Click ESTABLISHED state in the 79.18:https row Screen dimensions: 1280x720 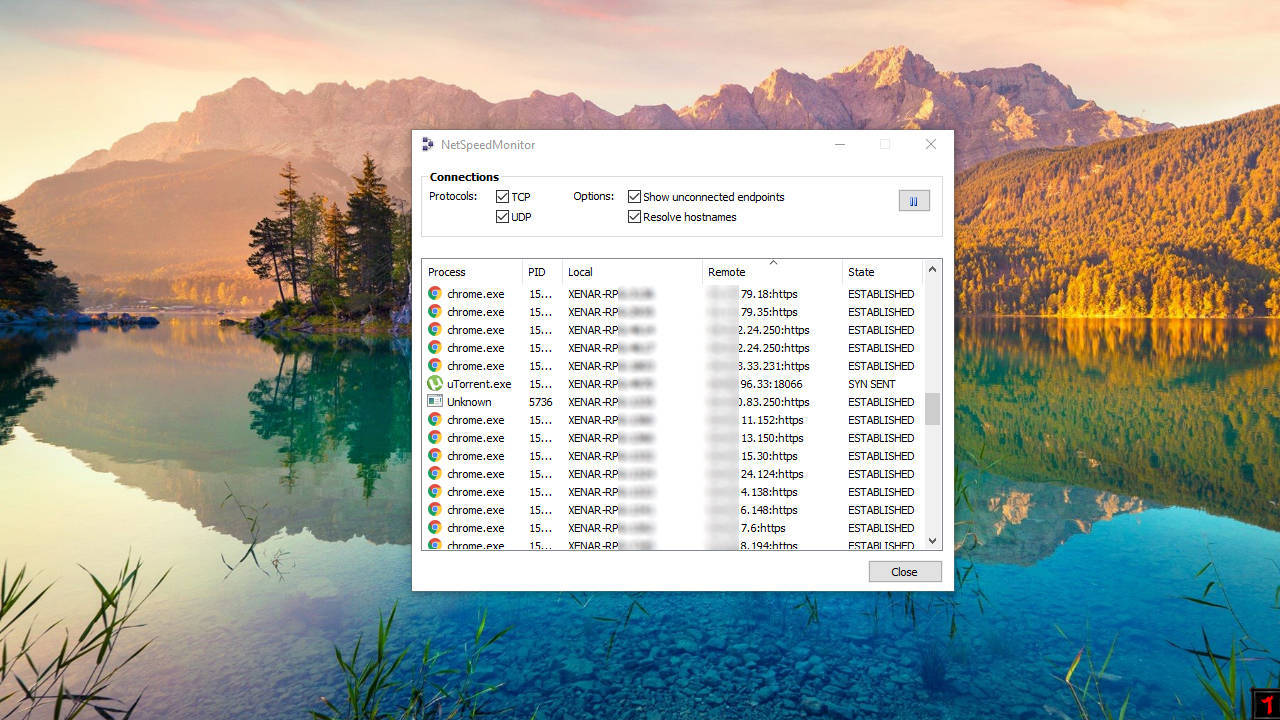coord(881,294)
